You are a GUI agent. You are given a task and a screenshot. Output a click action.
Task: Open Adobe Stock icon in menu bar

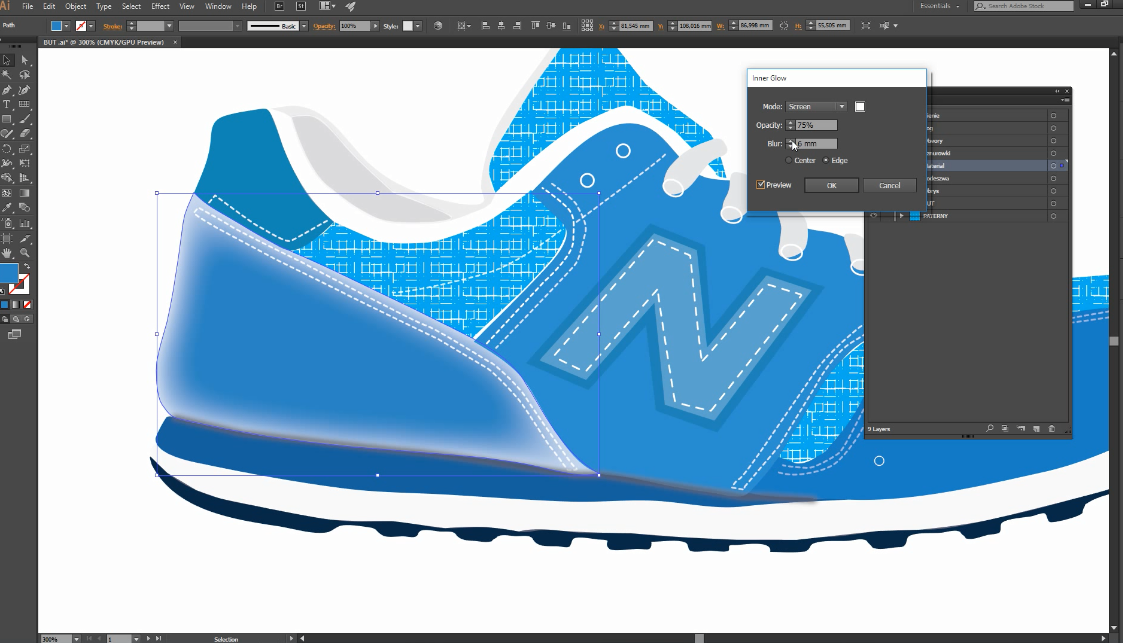pyautogui.click(x=301, y=6)
